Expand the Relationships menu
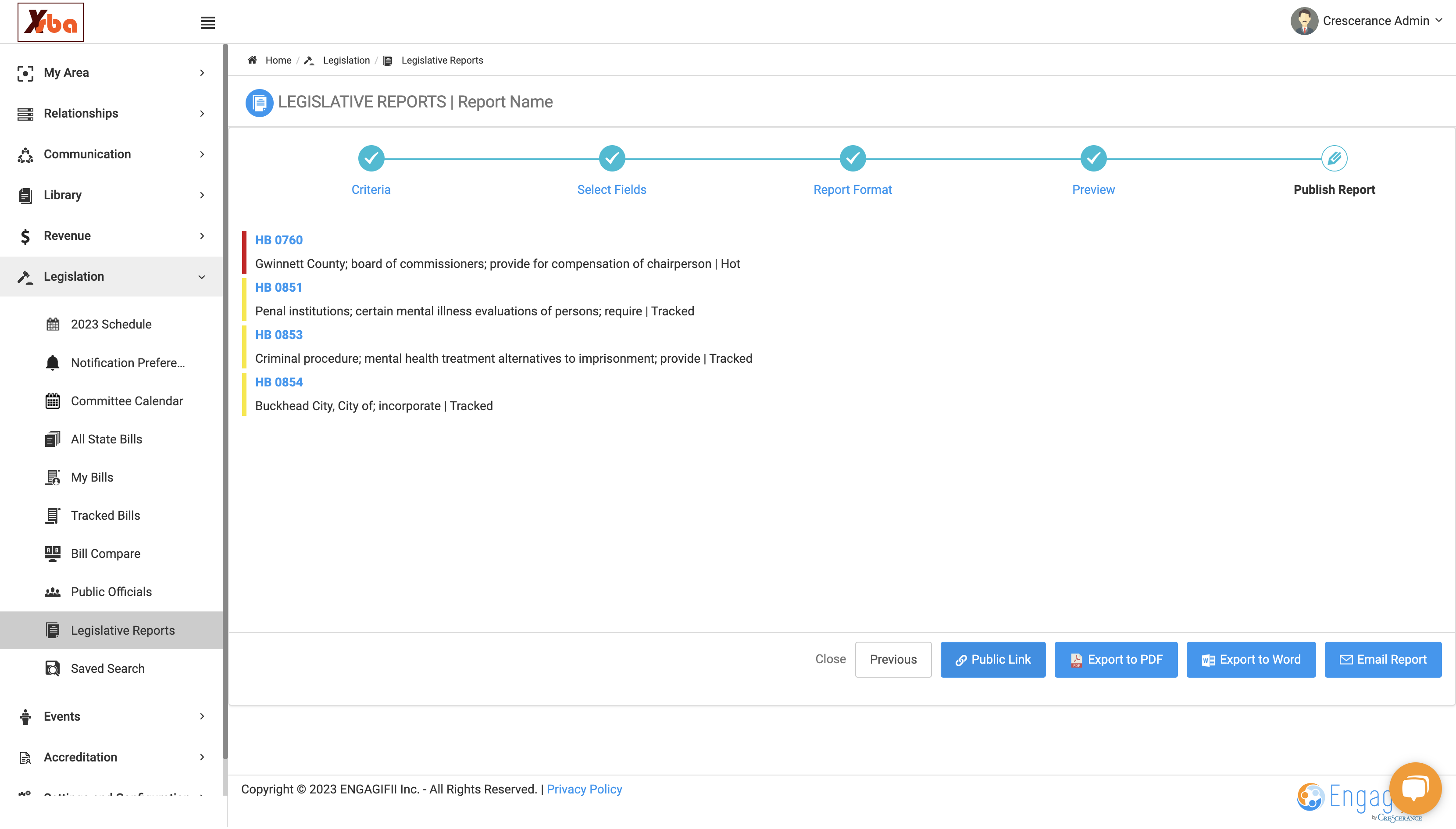The image size is (1456, 829). pyautogui.click(x=111, y=113)
